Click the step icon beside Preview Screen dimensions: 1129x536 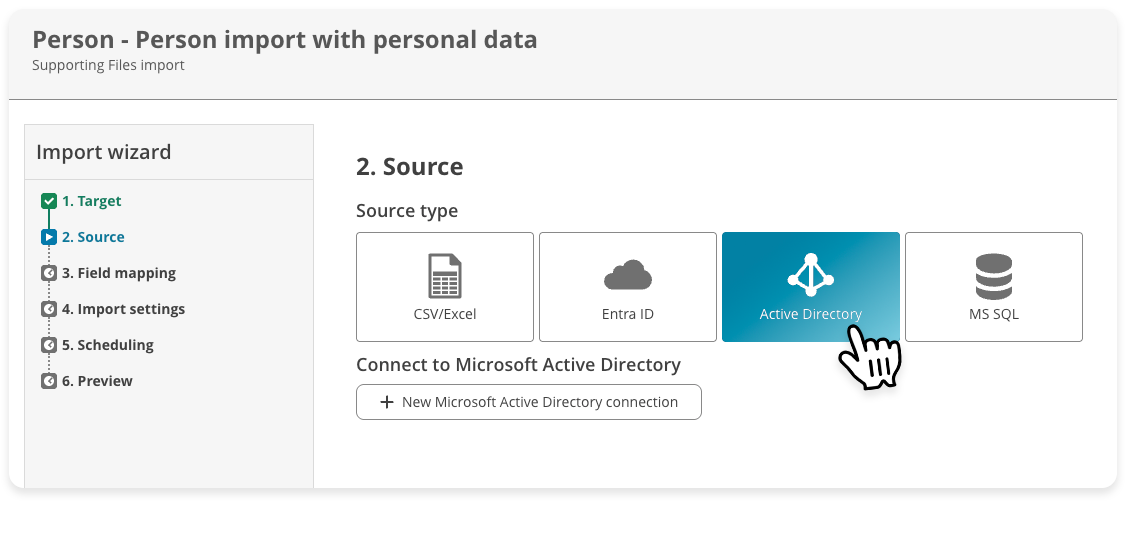tap(48, 381)
